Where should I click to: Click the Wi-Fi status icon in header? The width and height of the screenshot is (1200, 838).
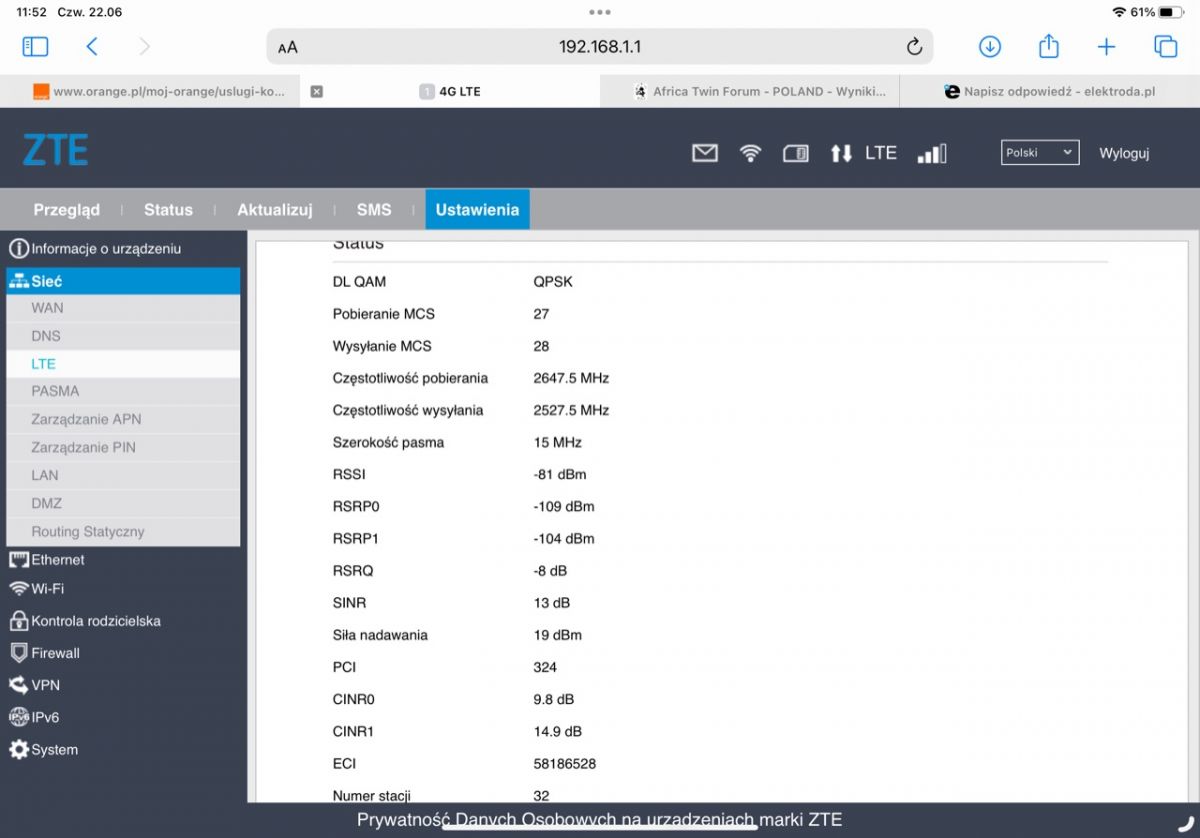pos(750,153)
